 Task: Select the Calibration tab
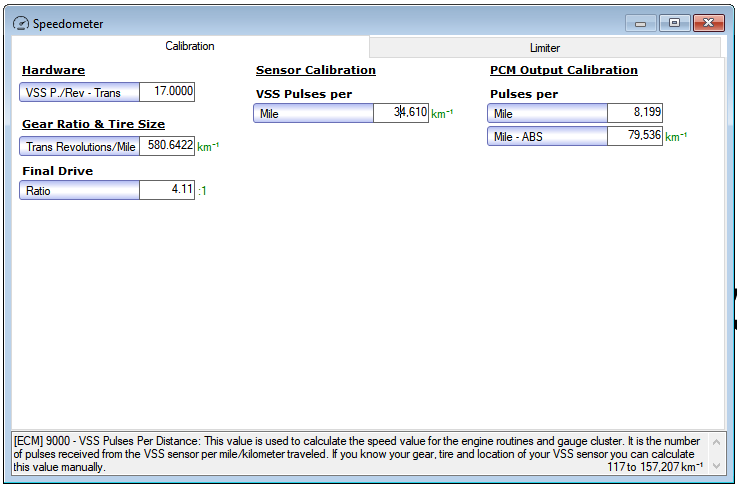[189, 47]
